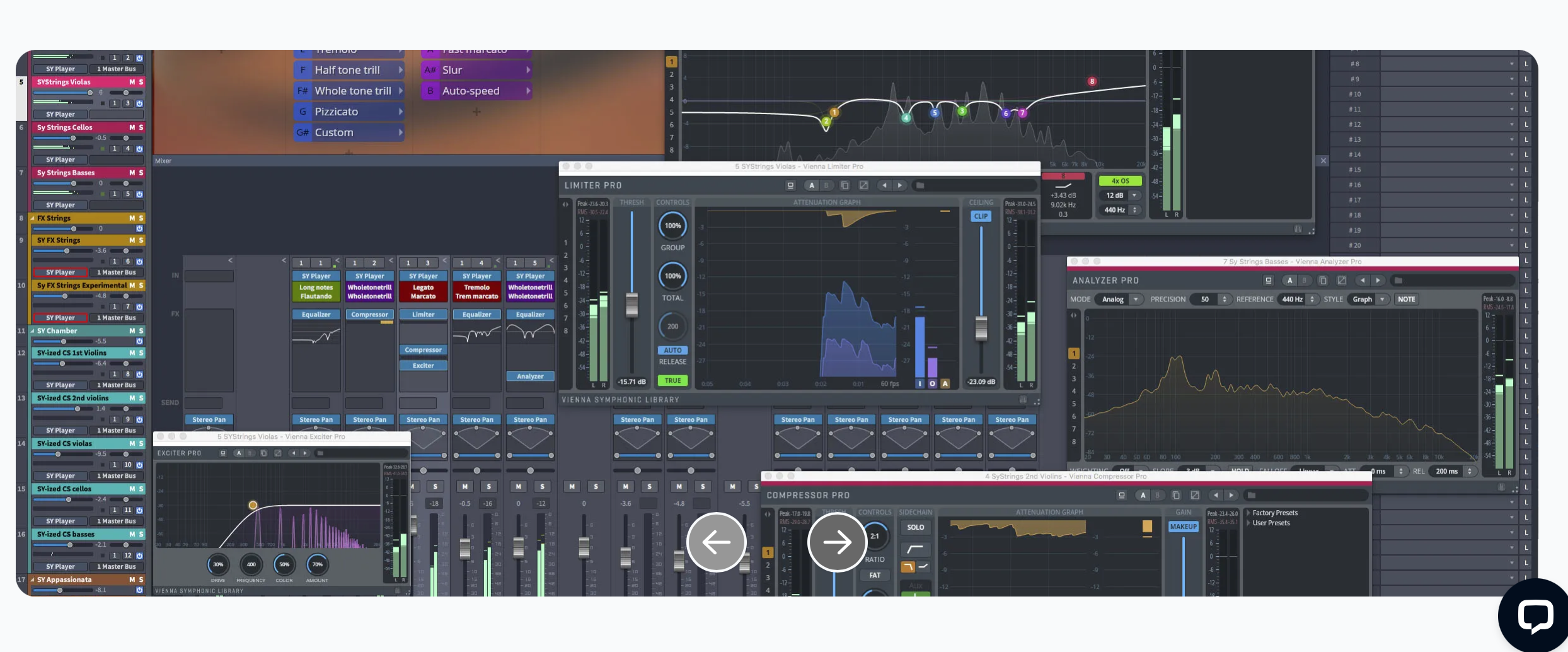Select hard knee curve icon in Compressor Pro

[915, 549]
